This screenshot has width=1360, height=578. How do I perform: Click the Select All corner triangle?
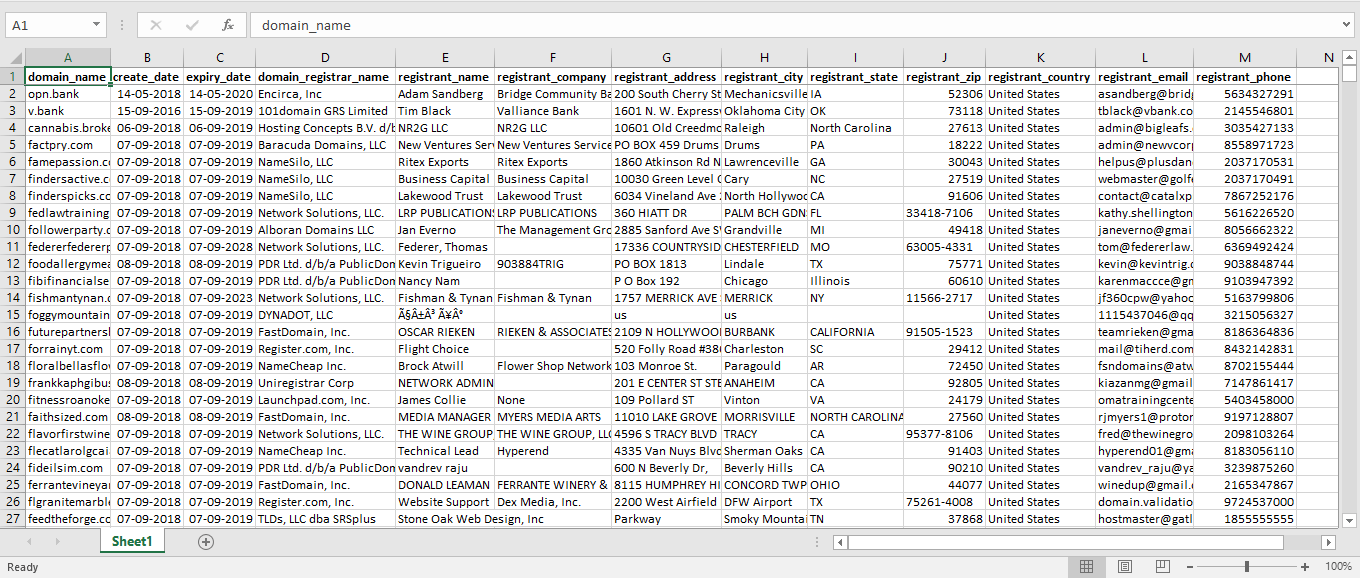(x=13, y=58)
